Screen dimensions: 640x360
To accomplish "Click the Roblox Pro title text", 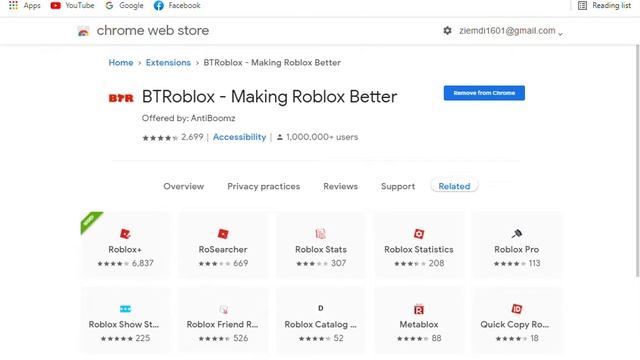I will (x=517, y=249).
